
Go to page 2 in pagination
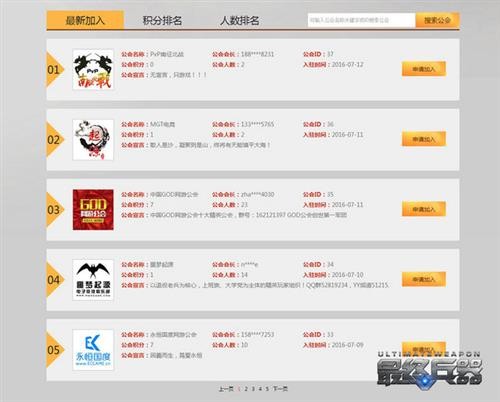pos(246,389)
